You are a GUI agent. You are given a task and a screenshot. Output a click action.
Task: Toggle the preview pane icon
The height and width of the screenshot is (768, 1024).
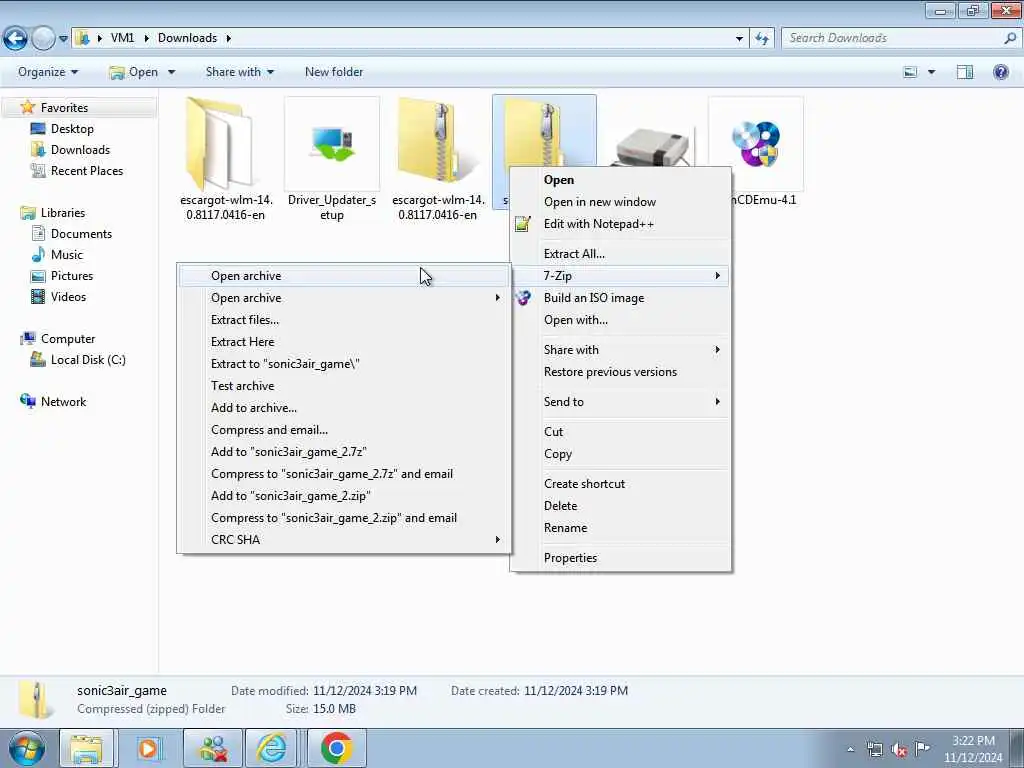(965, 72)
